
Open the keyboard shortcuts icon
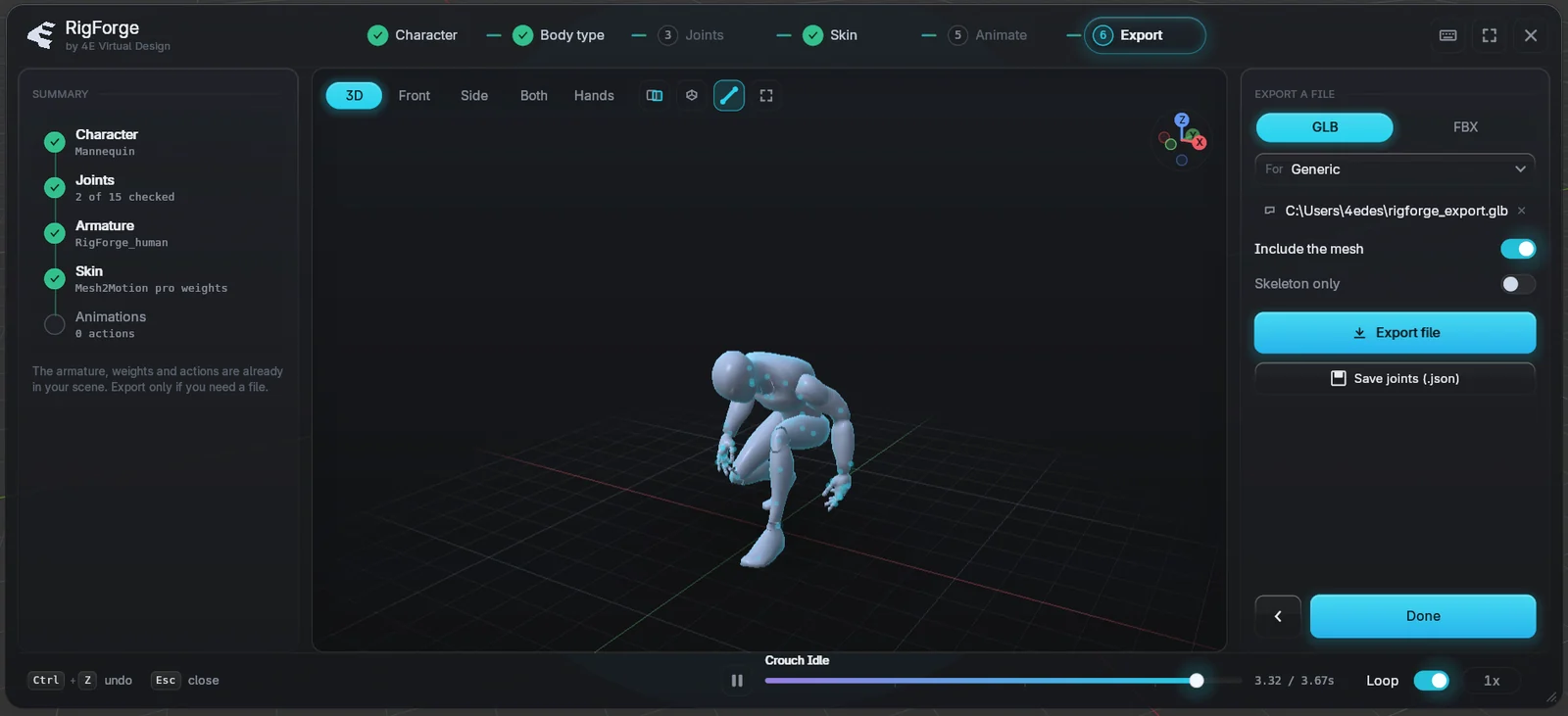tap(1447, 35)
